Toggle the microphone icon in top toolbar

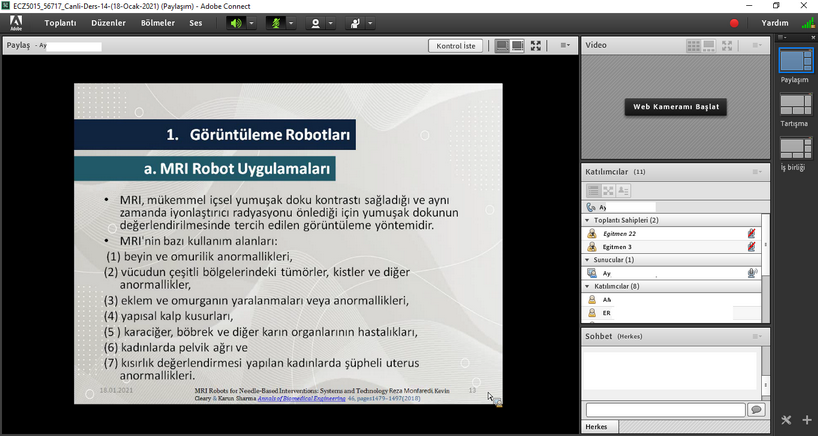coord(275,22)
